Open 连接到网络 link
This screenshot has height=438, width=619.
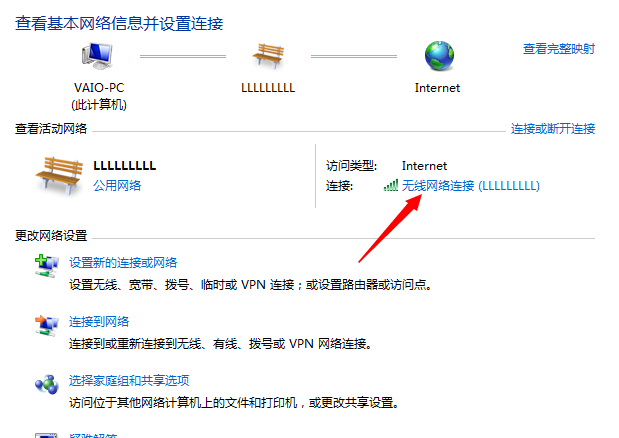(99, 322)
